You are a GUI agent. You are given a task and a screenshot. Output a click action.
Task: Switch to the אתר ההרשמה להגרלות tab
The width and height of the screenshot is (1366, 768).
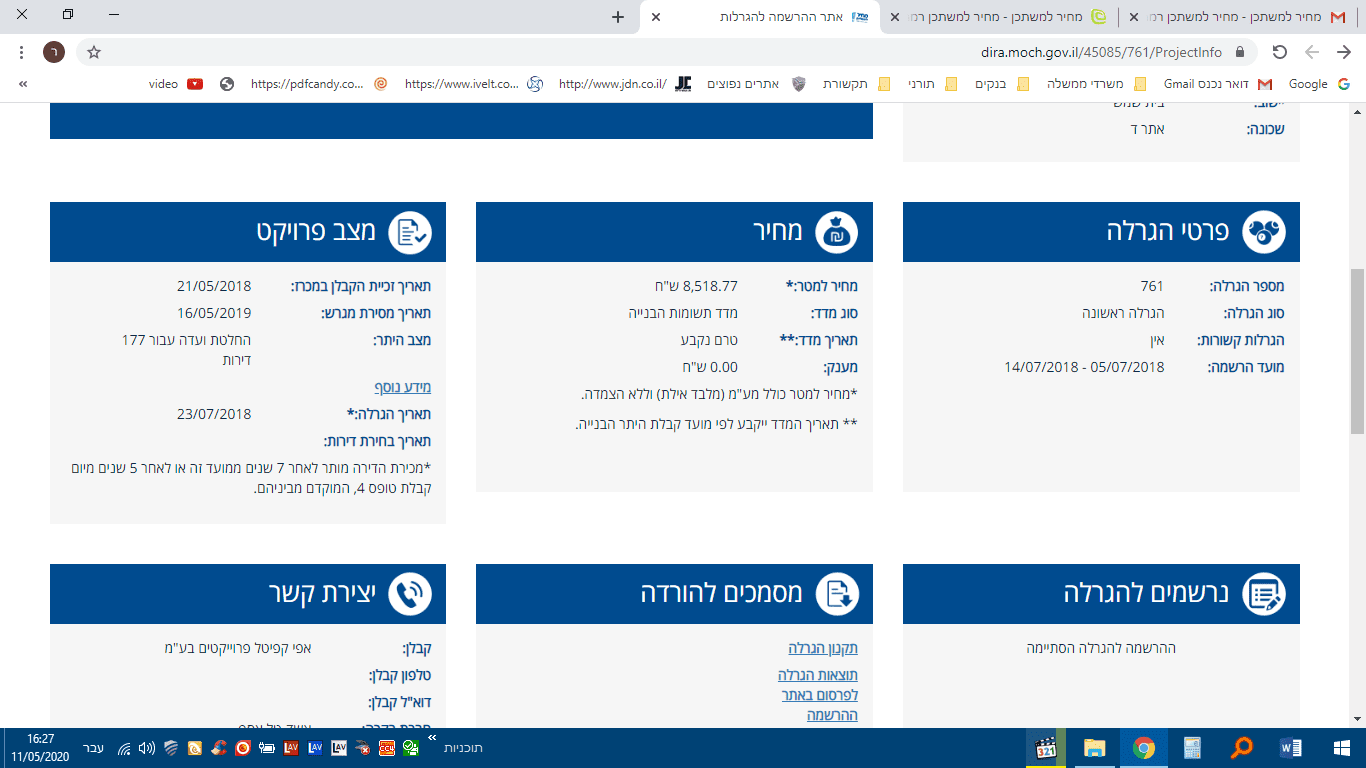coord(760,17)
